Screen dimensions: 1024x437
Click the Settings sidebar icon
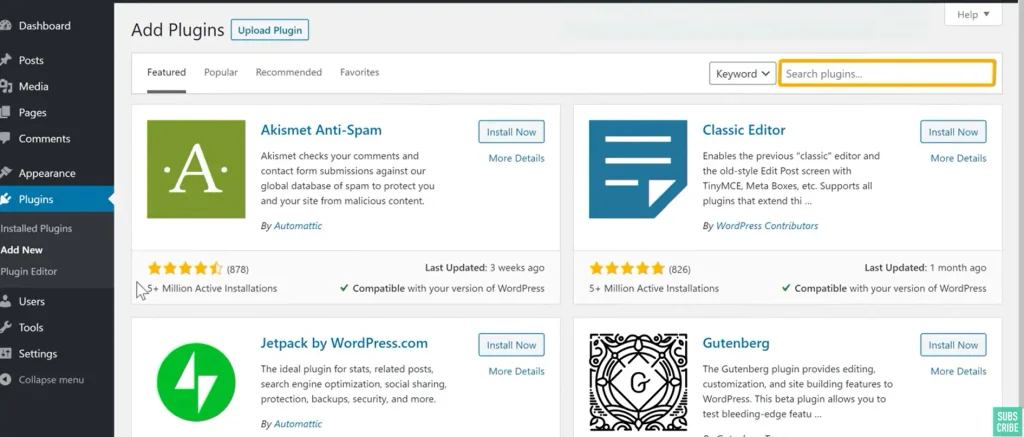tap(6, 353)
